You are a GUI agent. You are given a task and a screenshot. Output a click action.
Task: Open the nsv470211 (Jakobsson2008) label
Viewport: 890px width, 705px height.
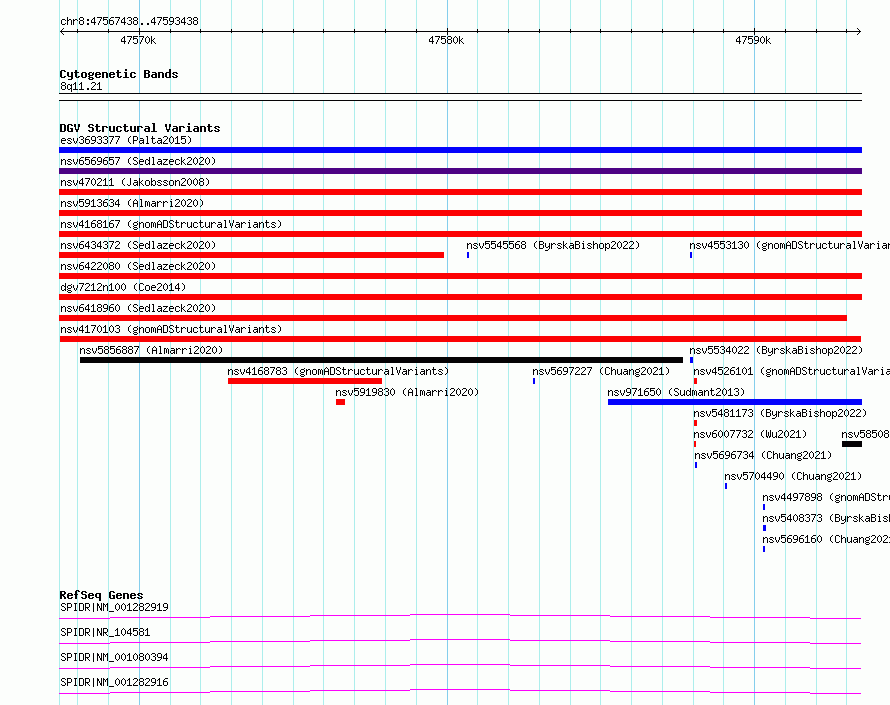[x=135, y=182]
